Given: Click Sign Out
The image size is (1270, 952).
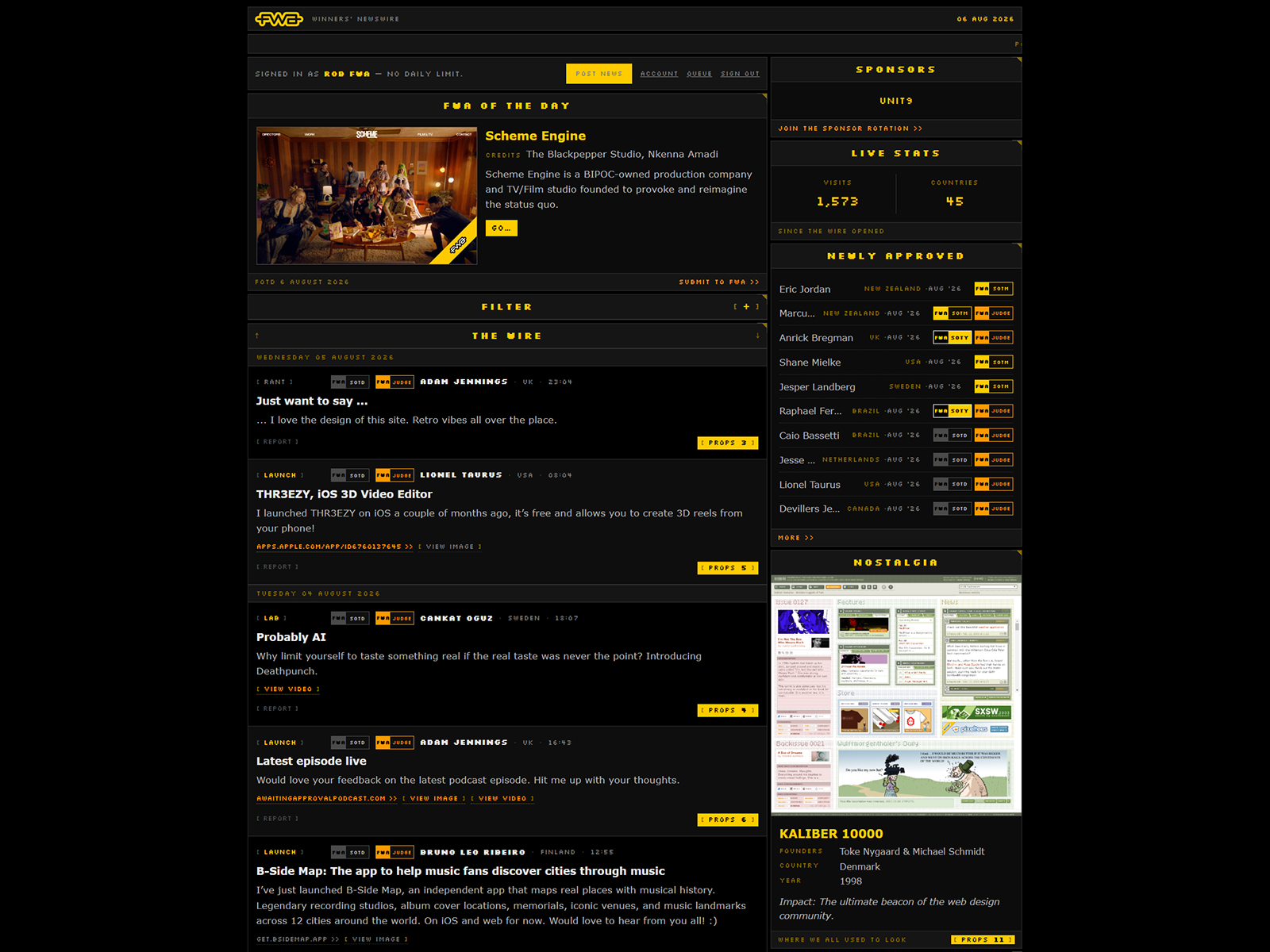Looking at the screenshot, I should tap(740, 74).
